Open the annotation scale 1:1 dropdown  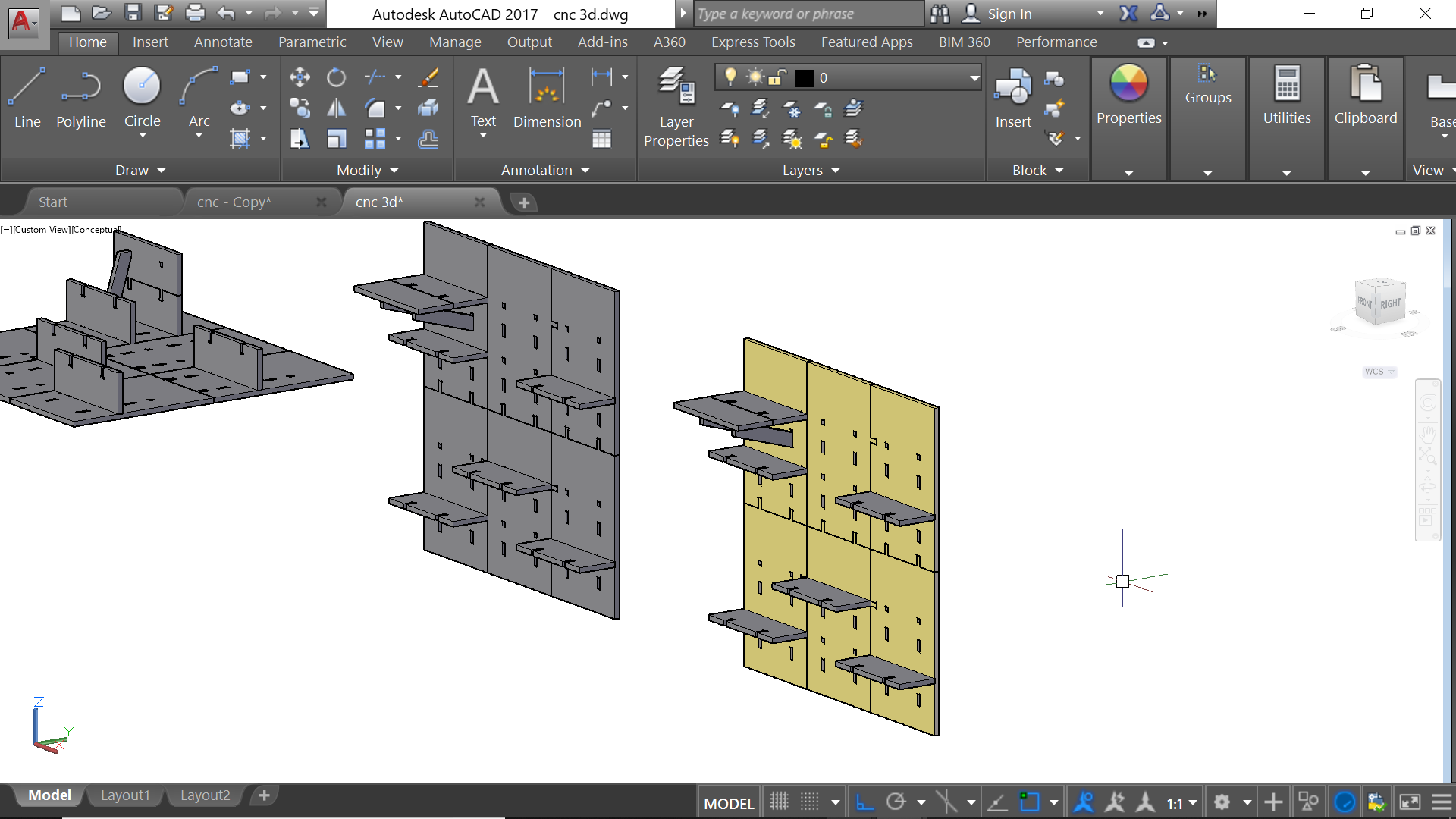(1181, 802)
